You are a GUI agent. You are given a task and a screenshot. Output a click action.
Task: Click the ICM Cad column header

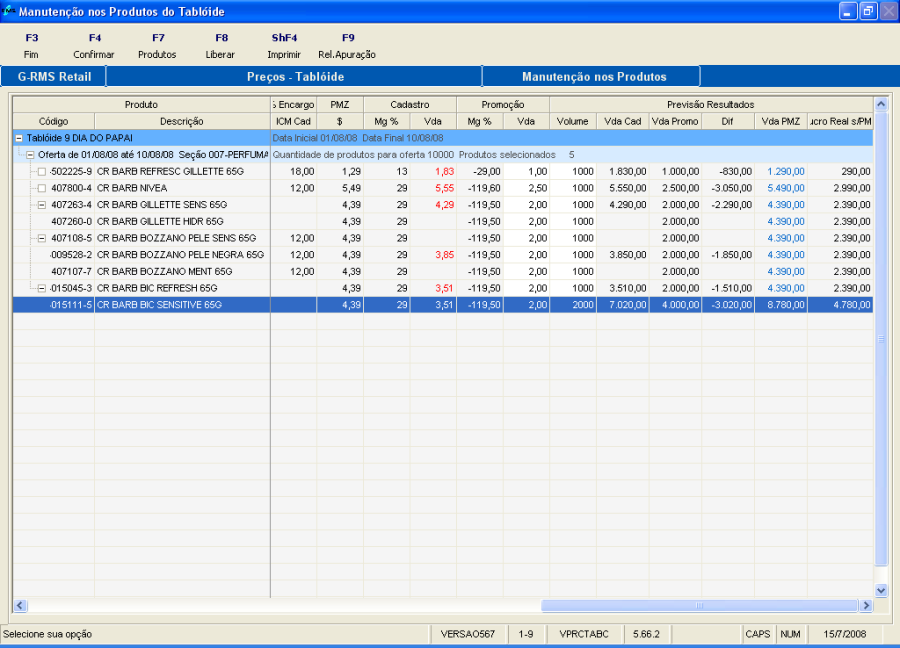293,121
